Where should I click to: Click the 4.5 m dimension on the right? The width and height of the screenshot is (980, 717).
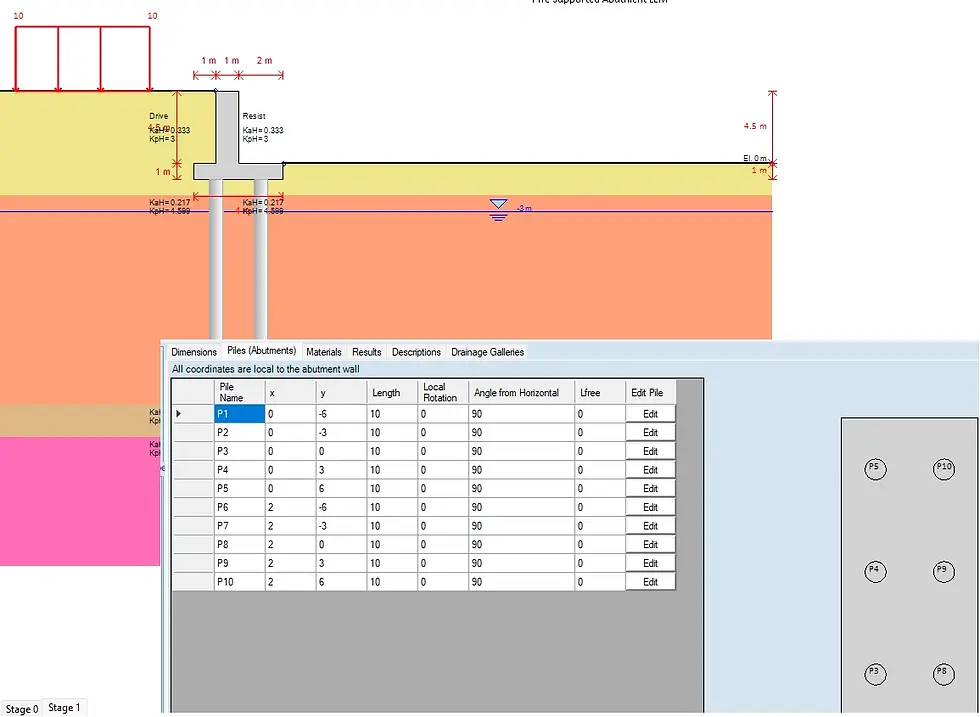[x=755, y=126]
